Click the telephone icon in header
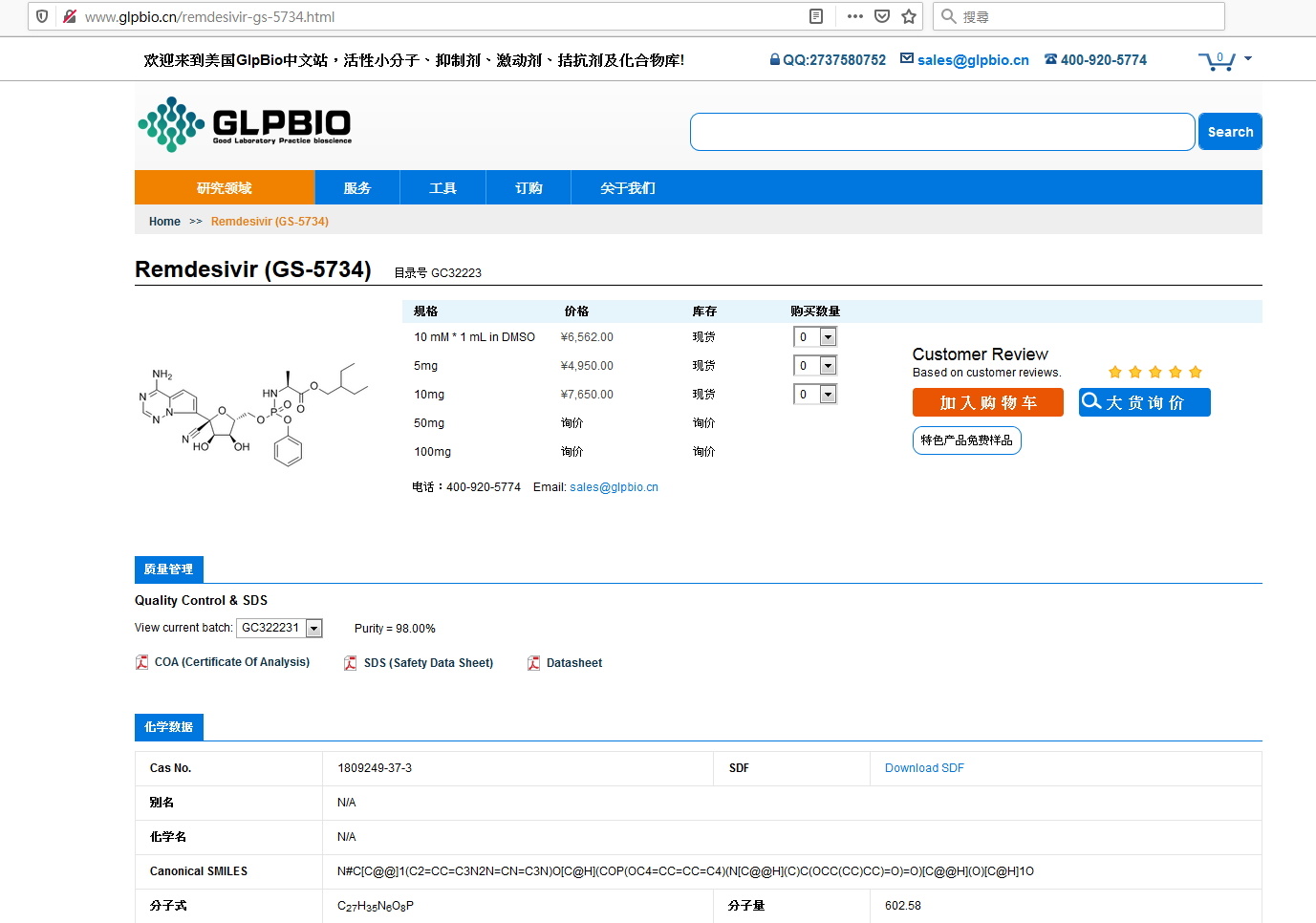The height and width of the screenshot is (923, 1316). coord(1050,59)
